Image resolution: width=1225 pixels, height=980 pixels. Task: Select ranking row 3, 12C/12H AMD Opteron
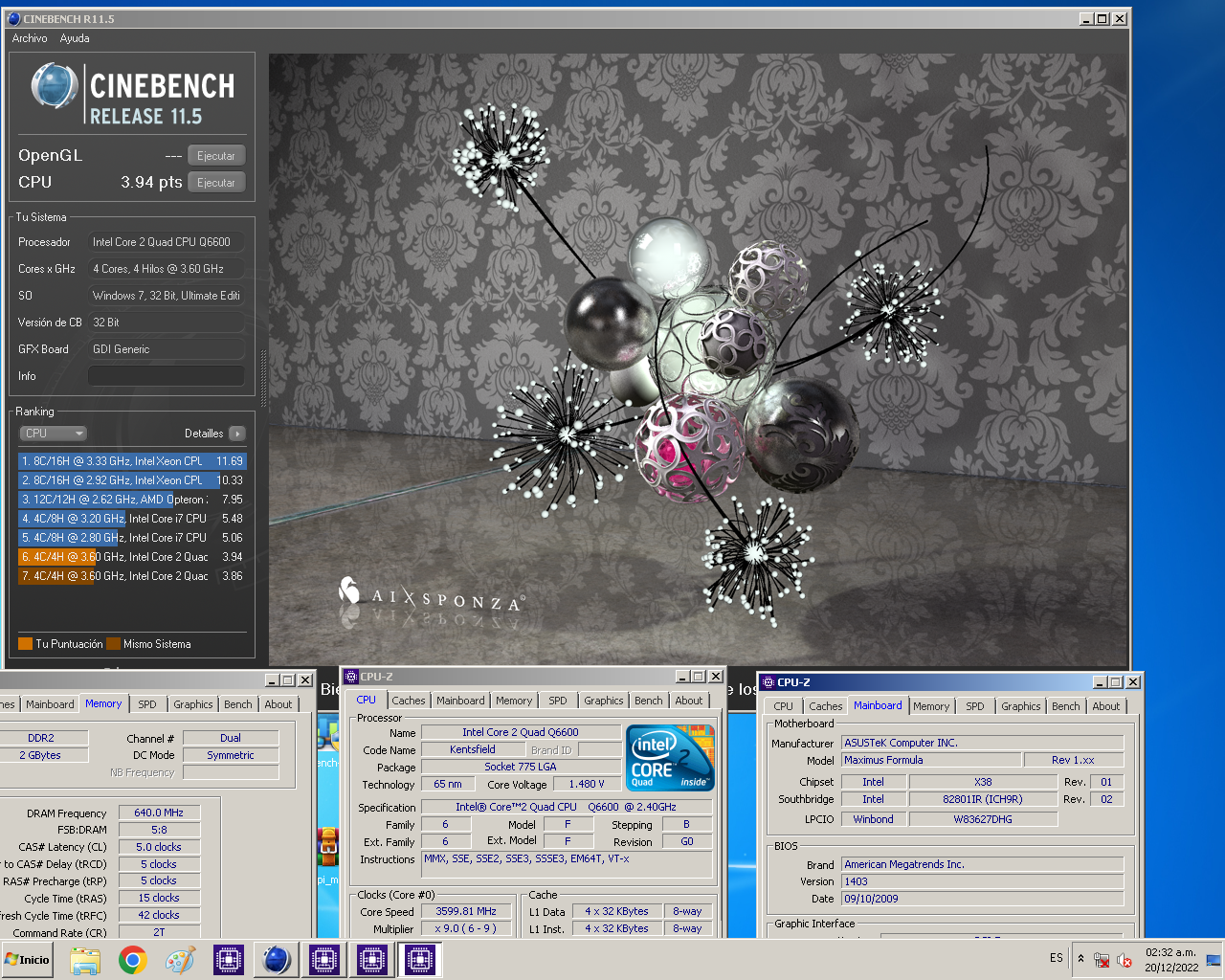tap(132, 500)
